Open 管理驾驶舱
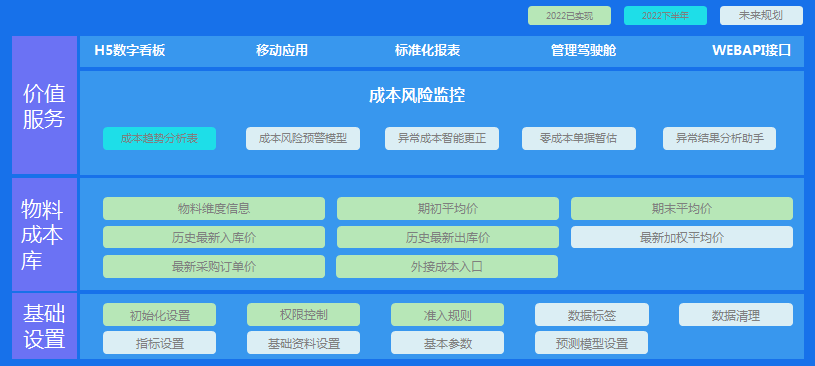Screen dimensions: 815x366 583,50
